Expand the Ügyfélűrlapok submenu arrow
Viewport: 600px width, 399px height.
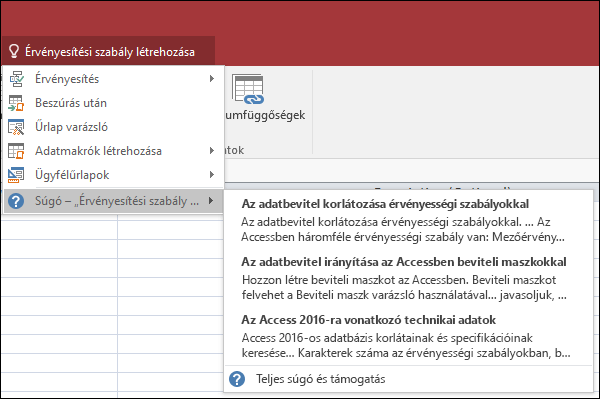(212, 175)
